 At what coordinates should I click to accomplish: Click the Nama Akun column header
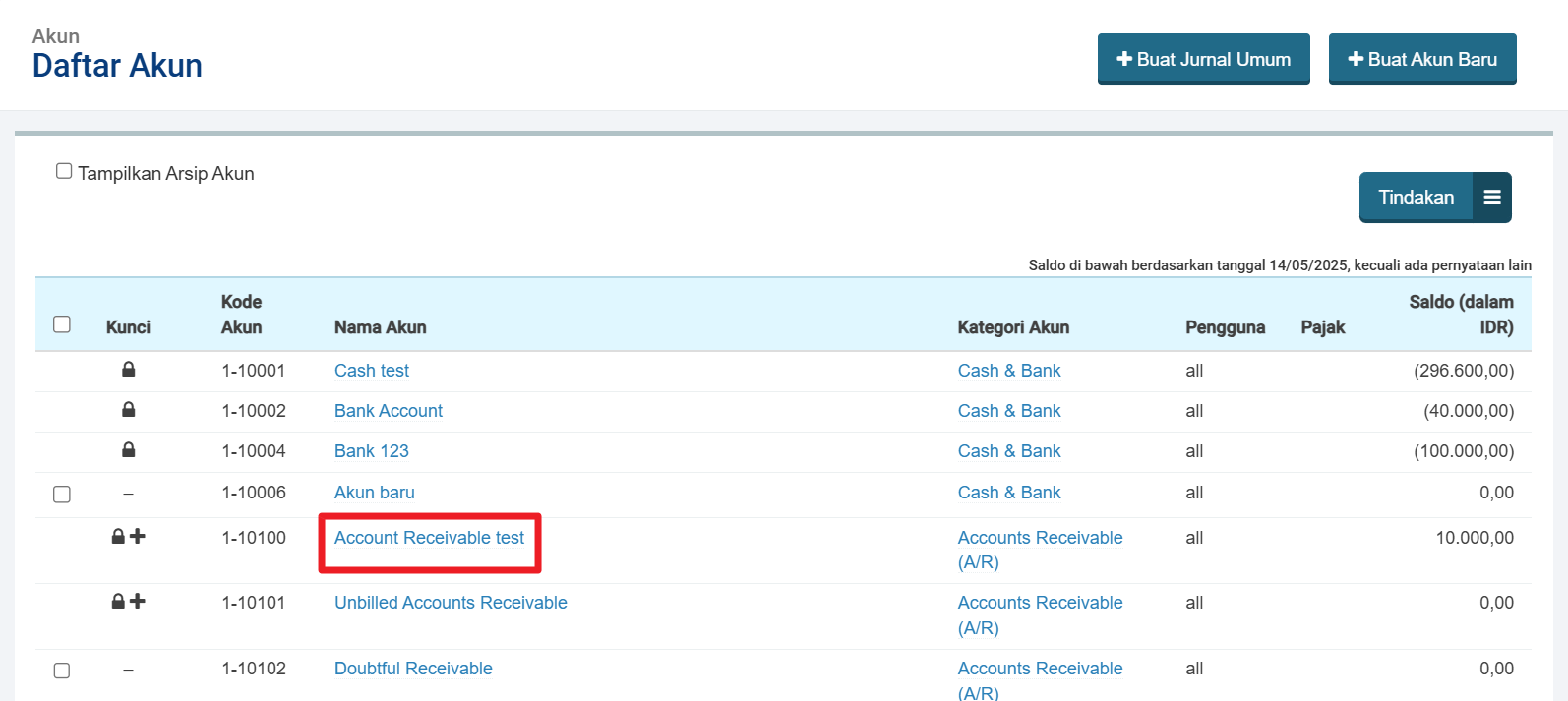point(380,327)
